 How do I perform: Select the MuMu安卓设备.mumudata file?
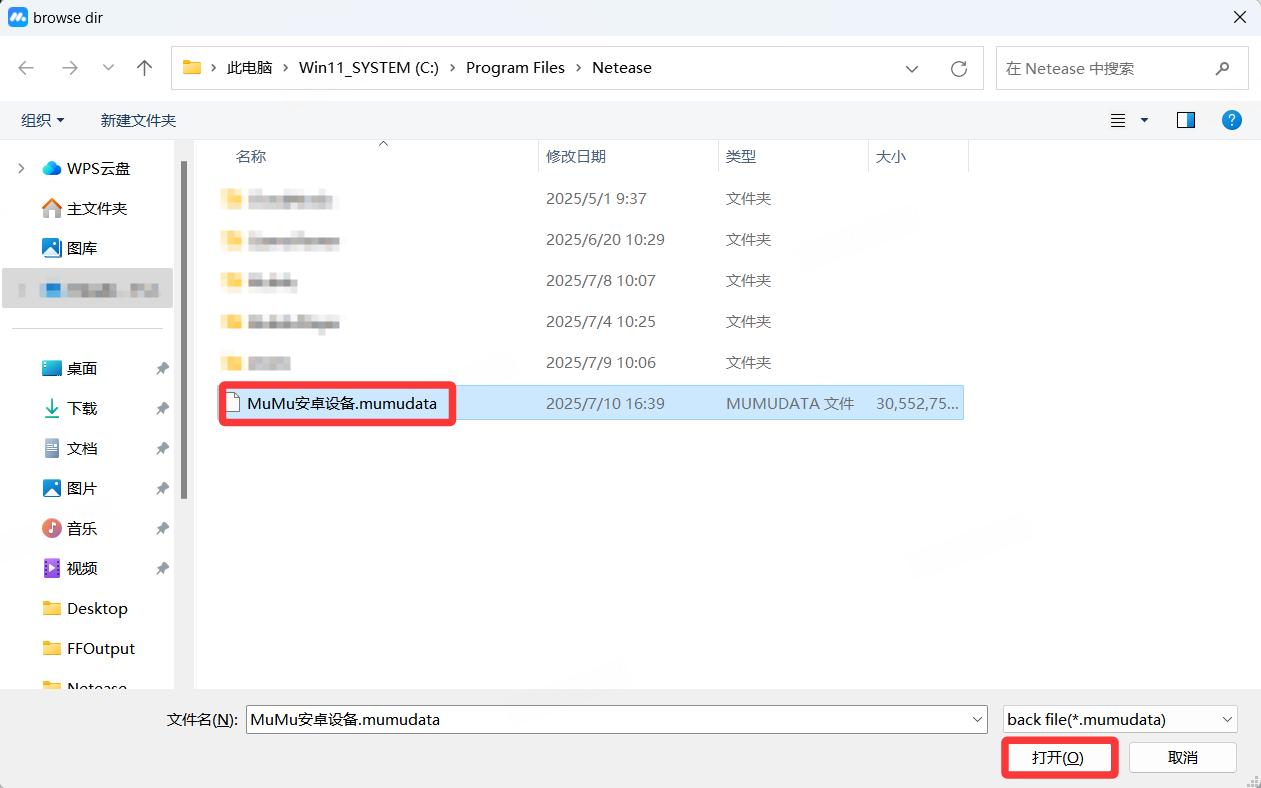341,404
